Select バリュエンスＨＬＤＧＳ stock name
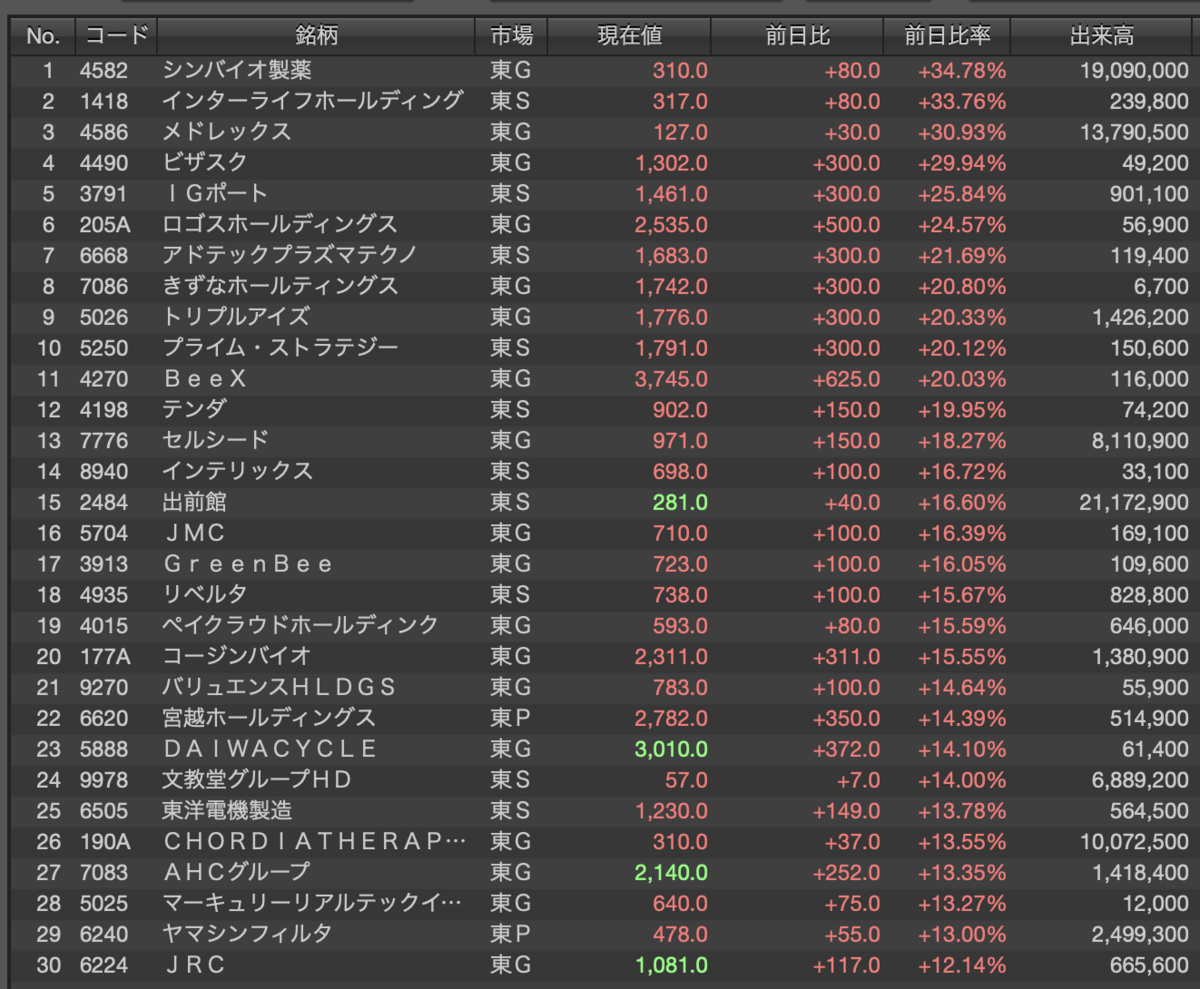This screenshot has height=989, width=1200. pyautogui.click(x=279, y=687)
